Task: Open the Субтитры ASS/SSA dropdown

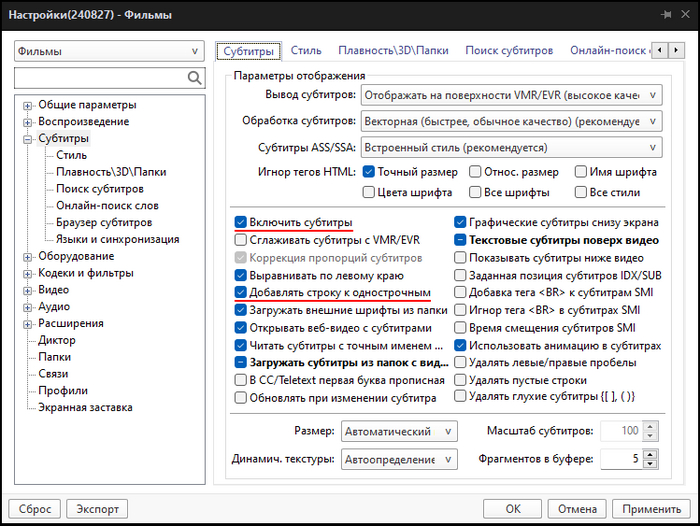Action: coord(510,147)
